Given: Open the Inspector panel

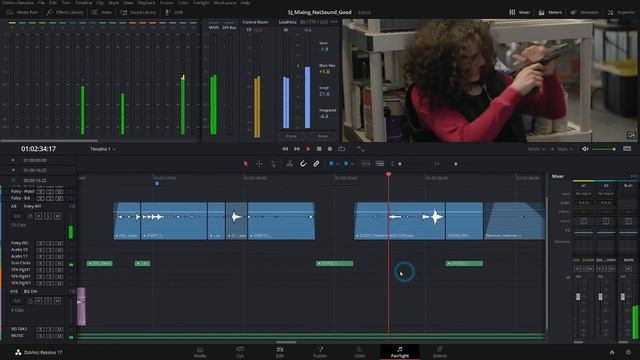Looking at the screenshot, I should point(621,13).
